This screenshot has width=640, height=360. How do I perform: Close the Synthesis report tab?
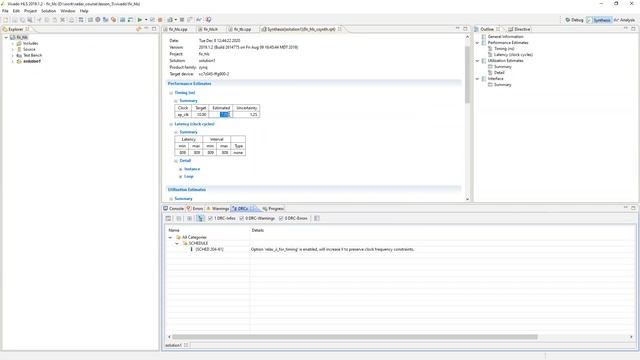340,29
